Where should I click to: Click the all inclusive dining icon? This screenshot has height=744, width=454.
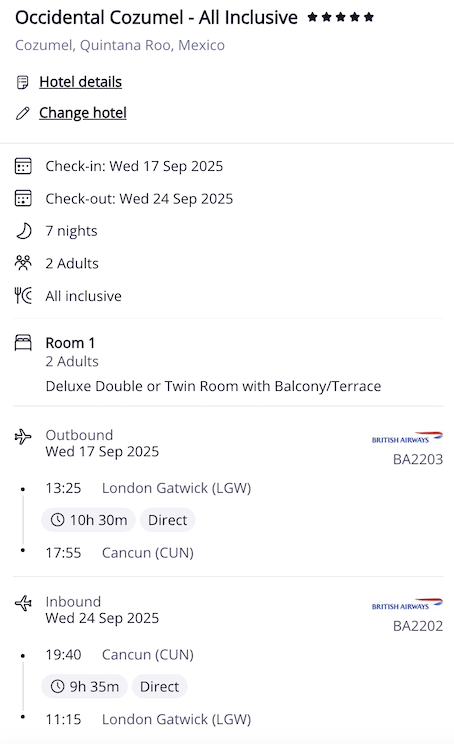pyautogui.click(x=23, y=296)
